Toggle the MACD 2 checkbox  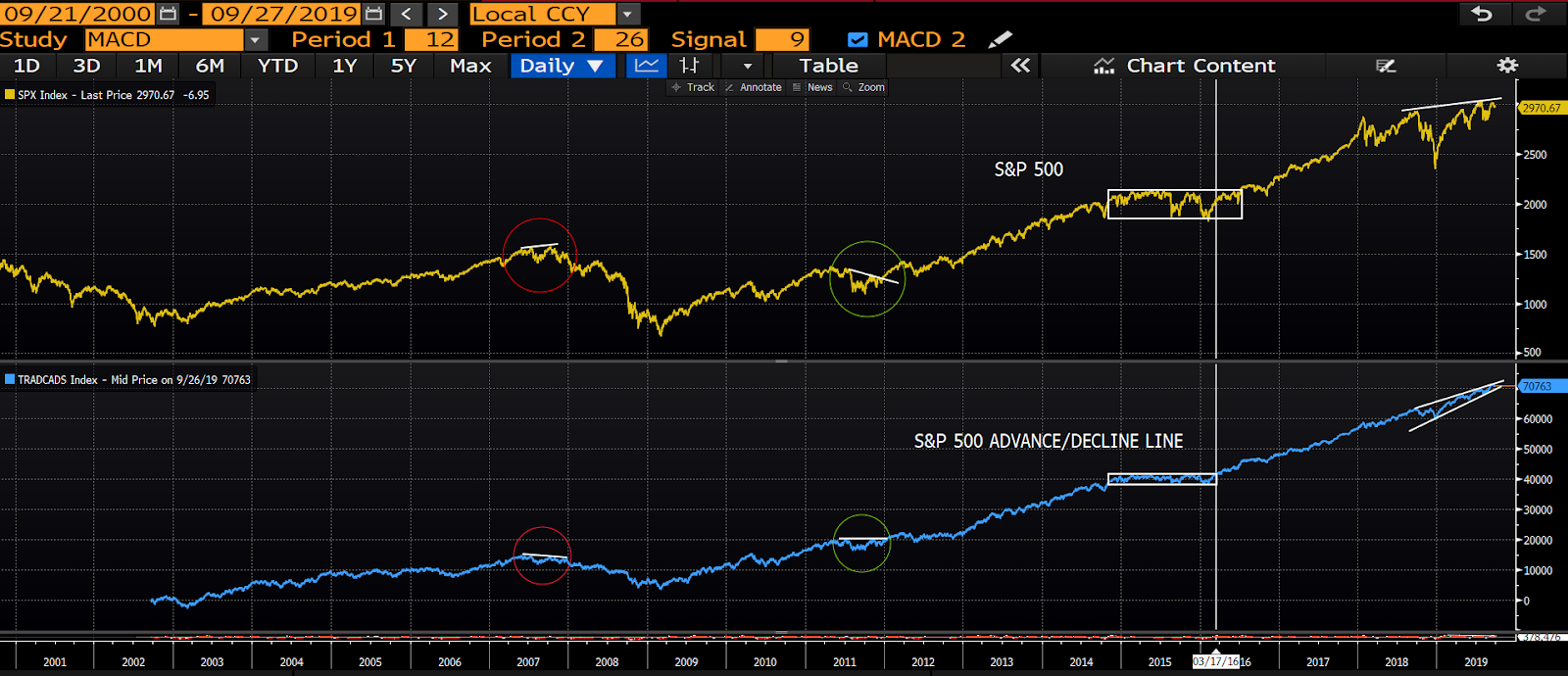[x=857, y=40]
